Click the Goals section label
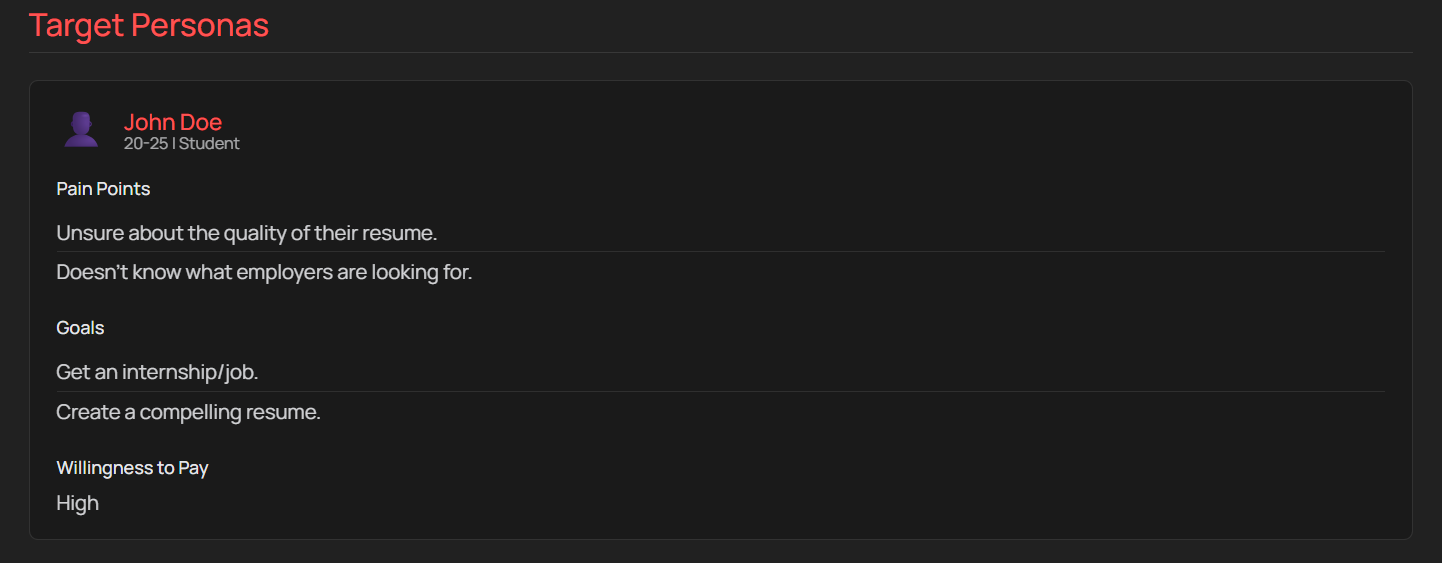Screen dimensions: 1442x563 pos(80,328)
